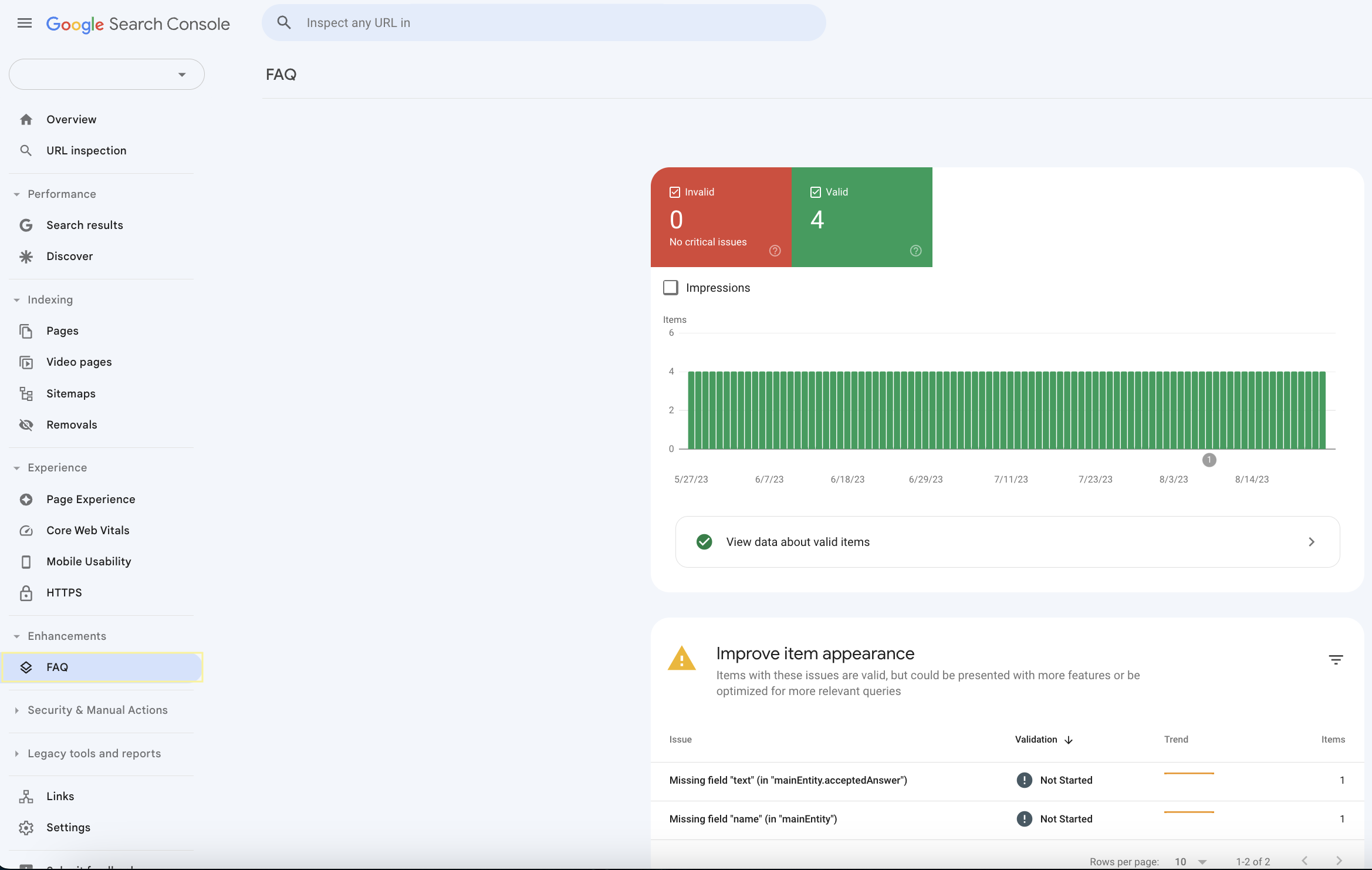This screenshot has height=870, width=1372.
Task: Enable the Impressions checkbox
Action: [671, 288]
